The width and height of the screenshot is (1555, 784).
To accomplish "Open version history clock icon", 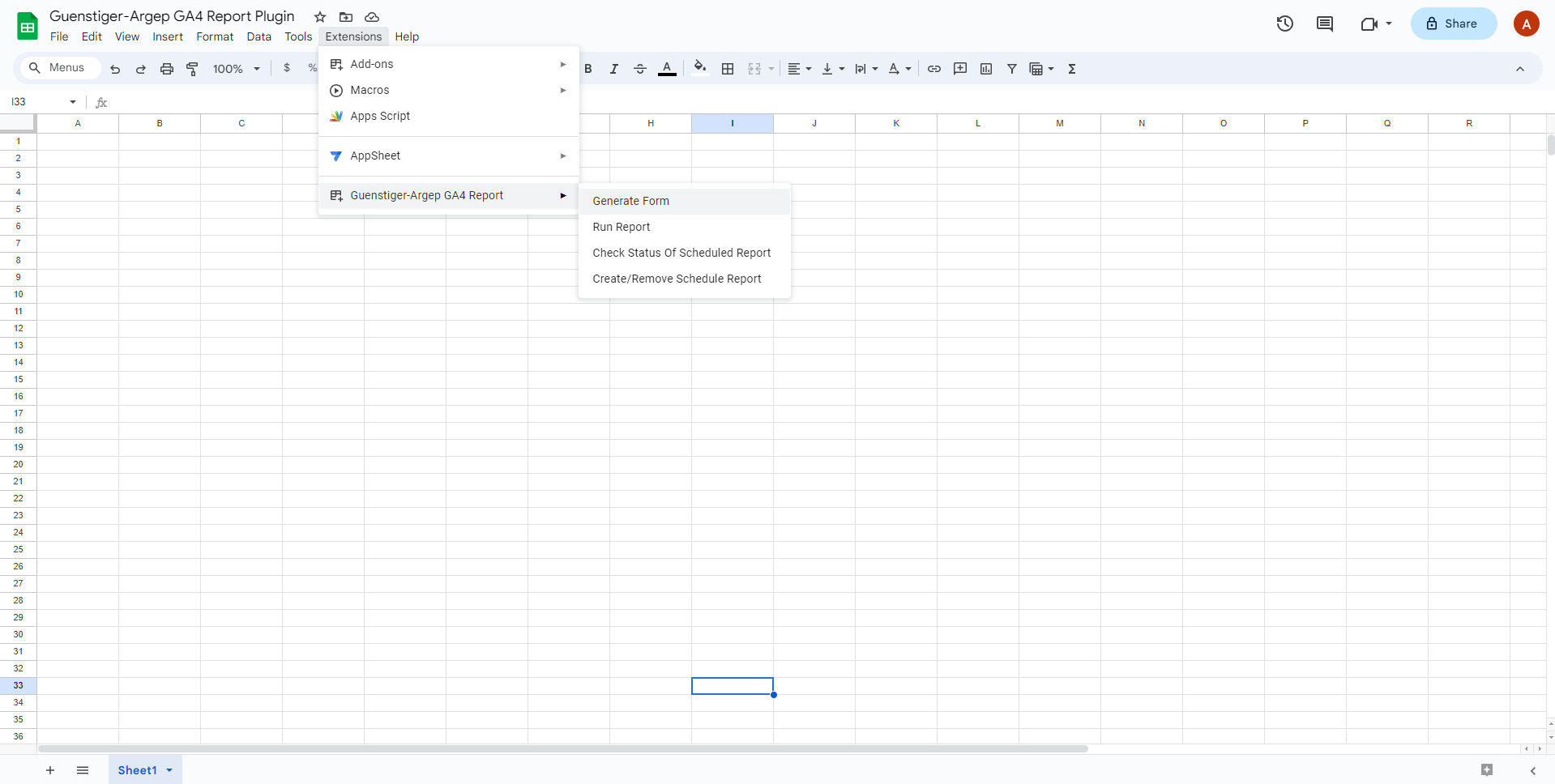I will (1285, 23).
